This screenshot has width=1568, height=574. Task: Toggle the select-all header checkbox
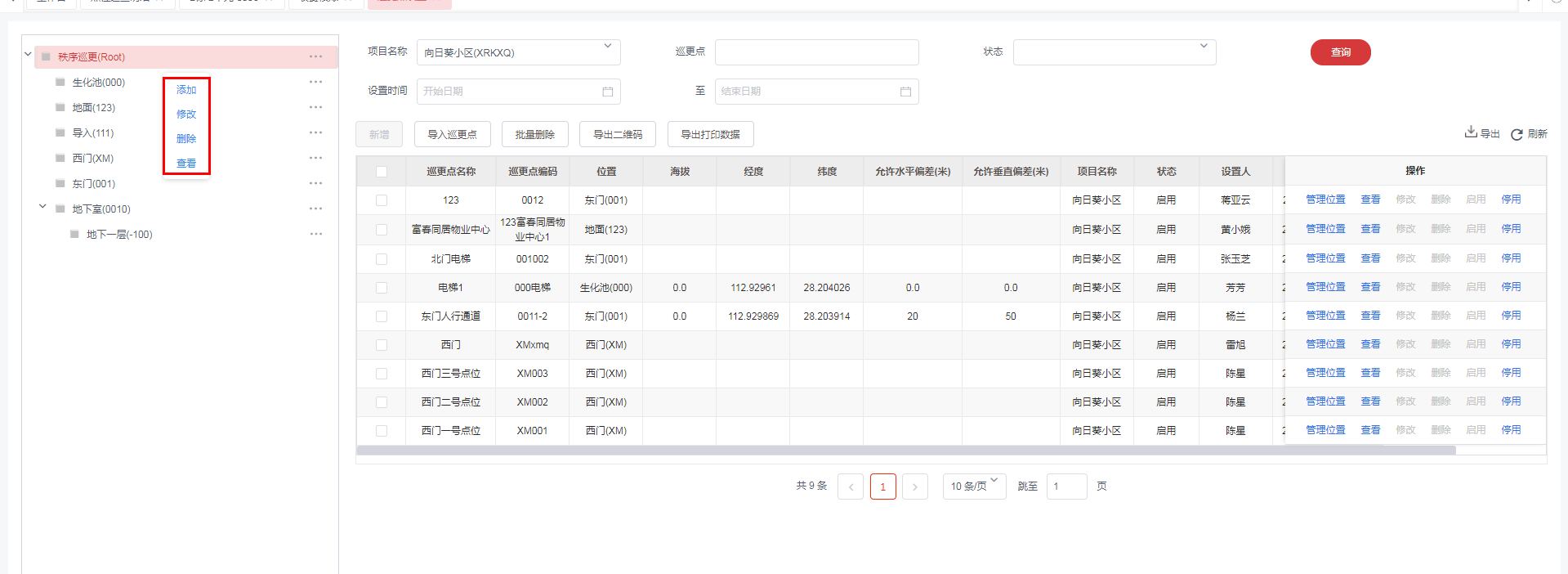(382, 172)
